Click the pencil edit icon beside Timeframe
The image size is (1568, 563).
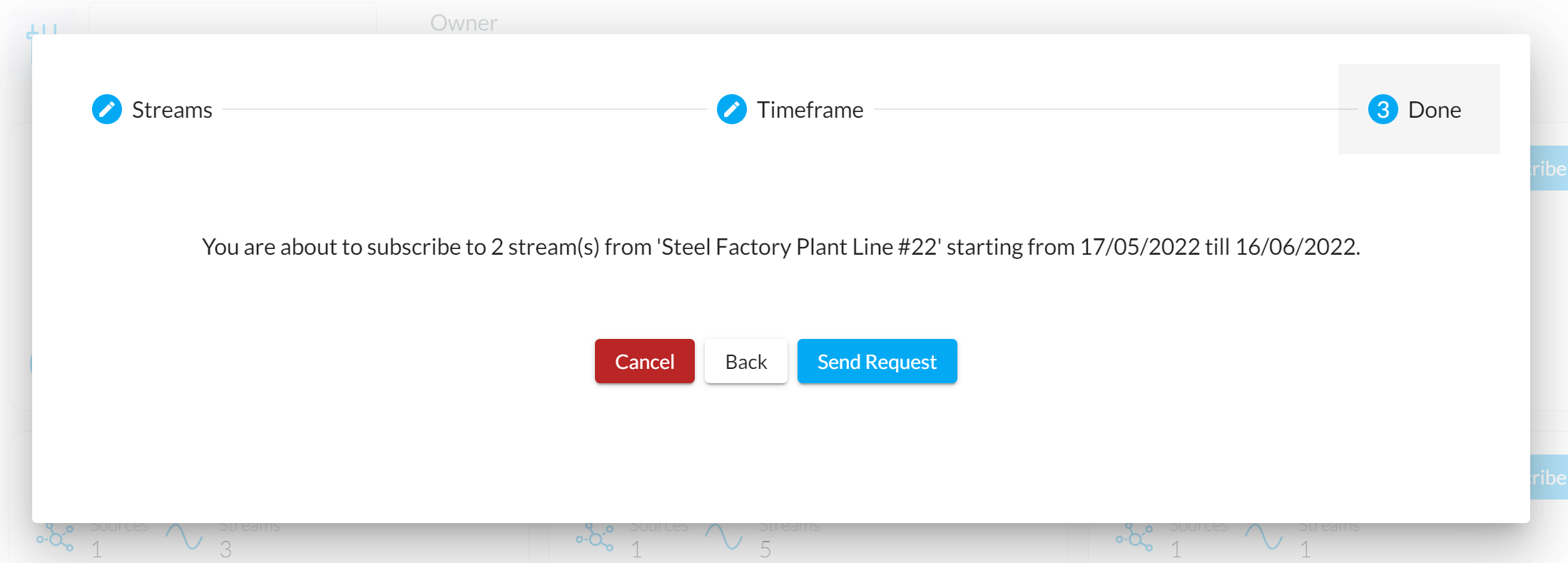(x=732, y=109)
